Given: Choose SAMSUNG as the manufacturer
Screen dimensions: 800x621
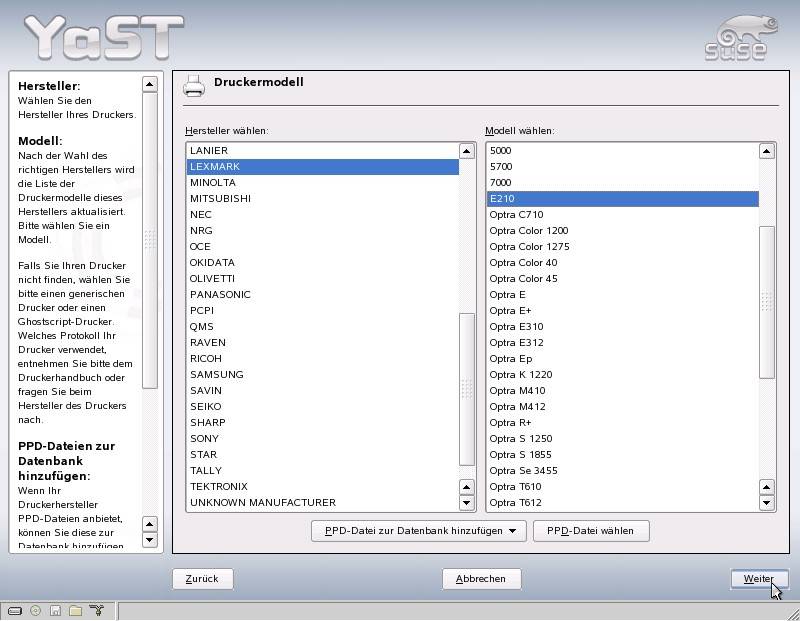Looking at the screenshot, I should click(x=322, y=375).
